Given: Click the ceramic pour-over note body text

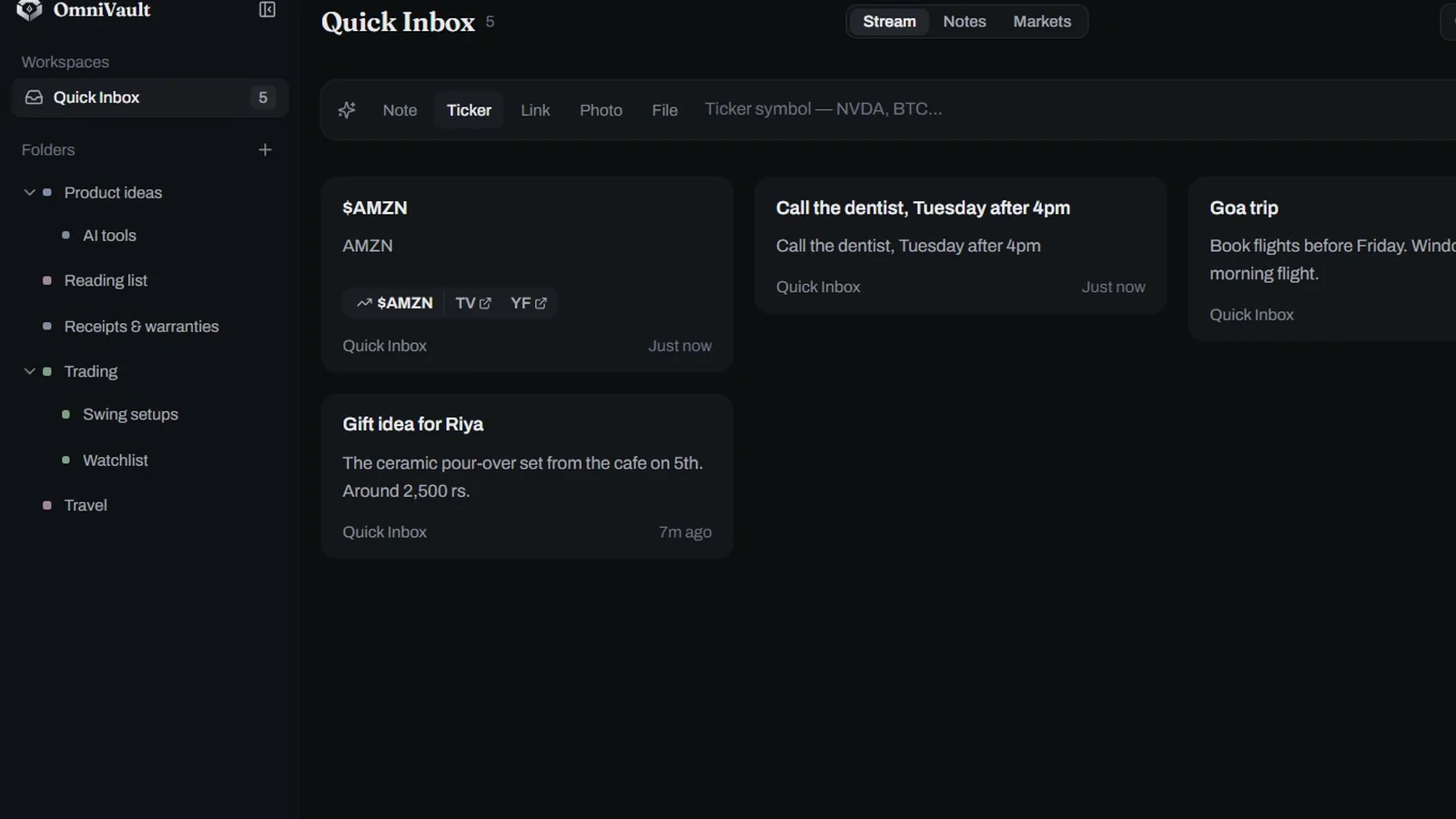Looking at the screenshot, I should [x=522, y=477].
